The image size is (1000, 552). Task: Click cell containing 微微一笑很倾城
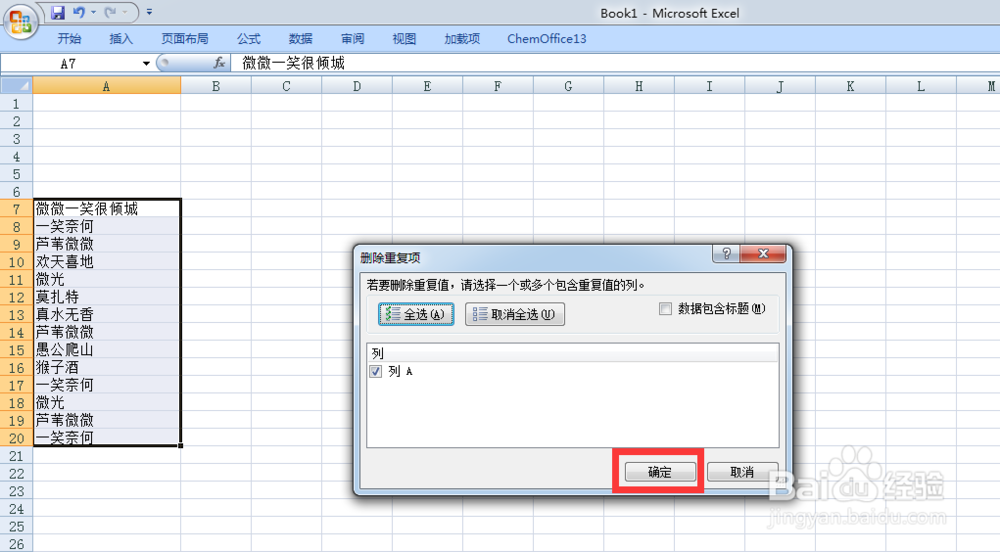point(107,209)
